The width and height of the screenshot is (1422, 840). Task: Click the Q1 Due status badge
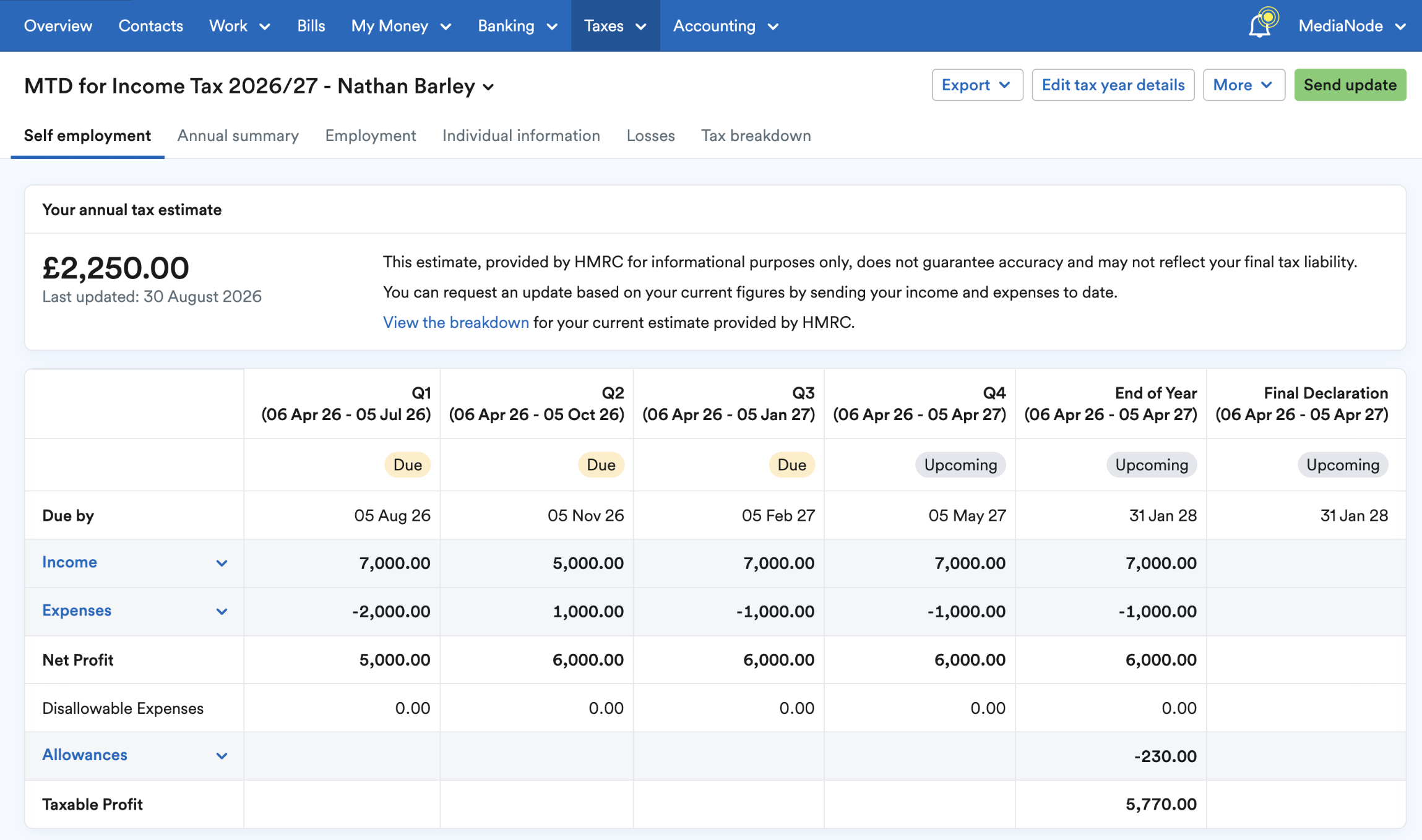pyautogui.click(x=407, y=465)
